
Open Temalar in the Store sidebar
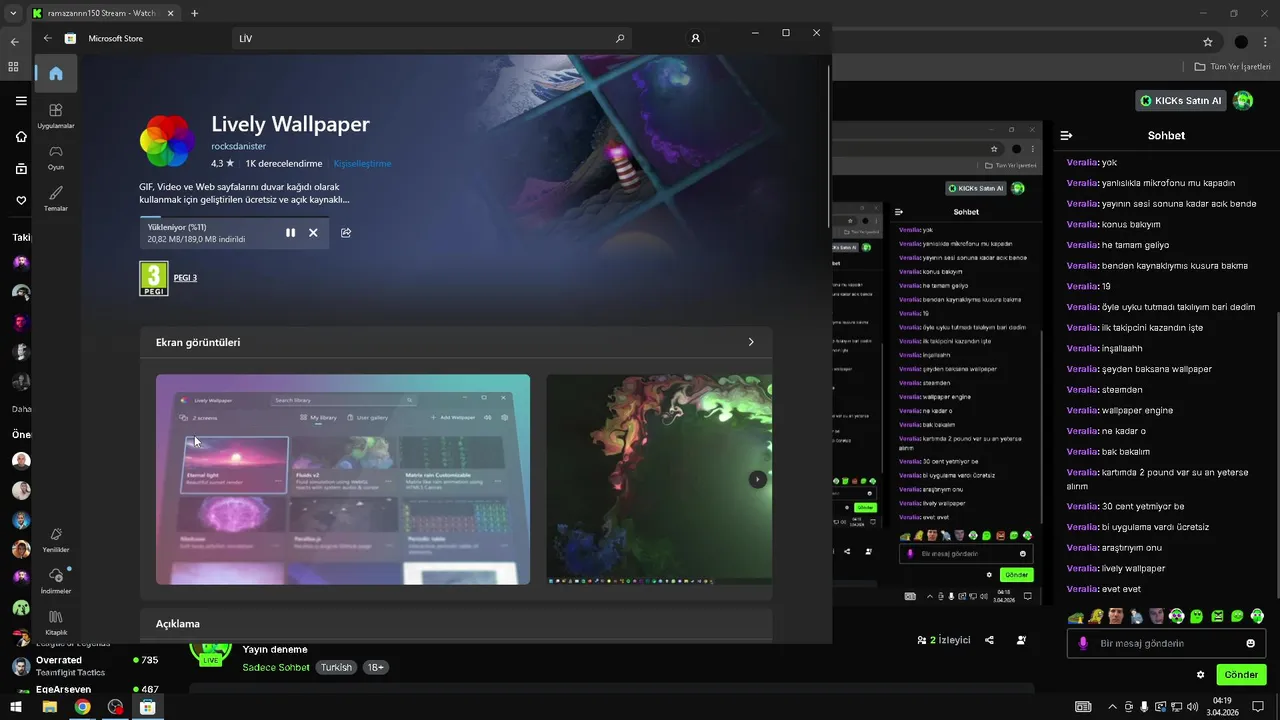(56, 198)
